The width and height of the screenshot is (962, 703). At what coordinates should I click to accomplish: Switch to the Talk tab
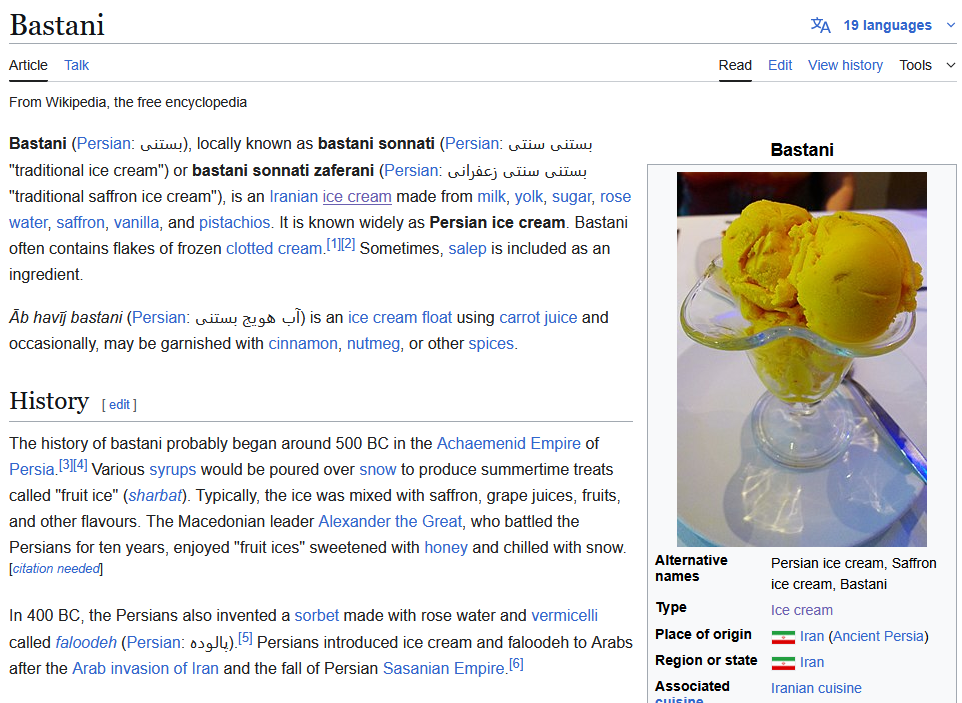(77, 65)
